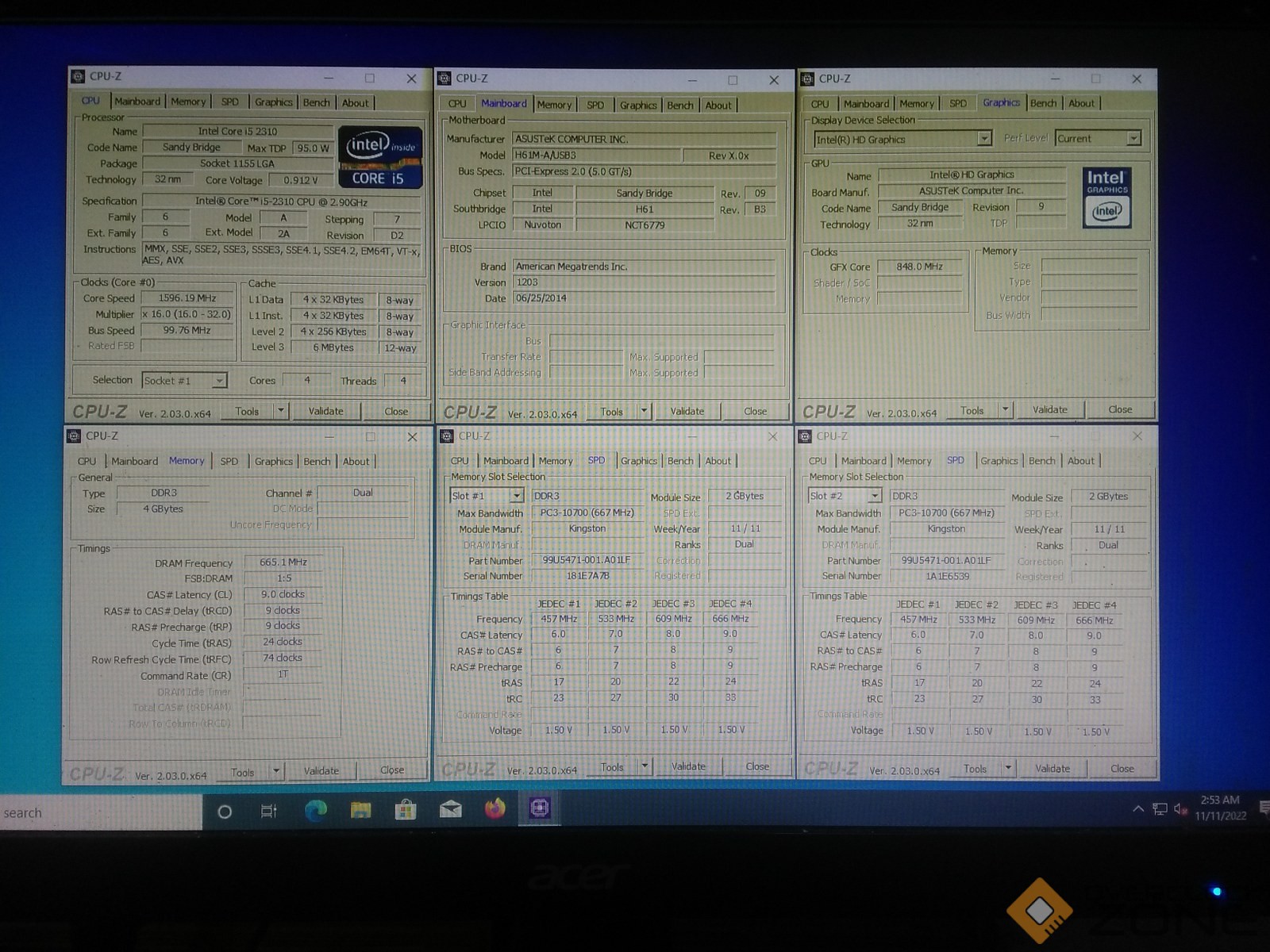Click the taskbar clock showing 2:53 AM
This screenshot has height=952, width=1270.
click(1220, 807)
